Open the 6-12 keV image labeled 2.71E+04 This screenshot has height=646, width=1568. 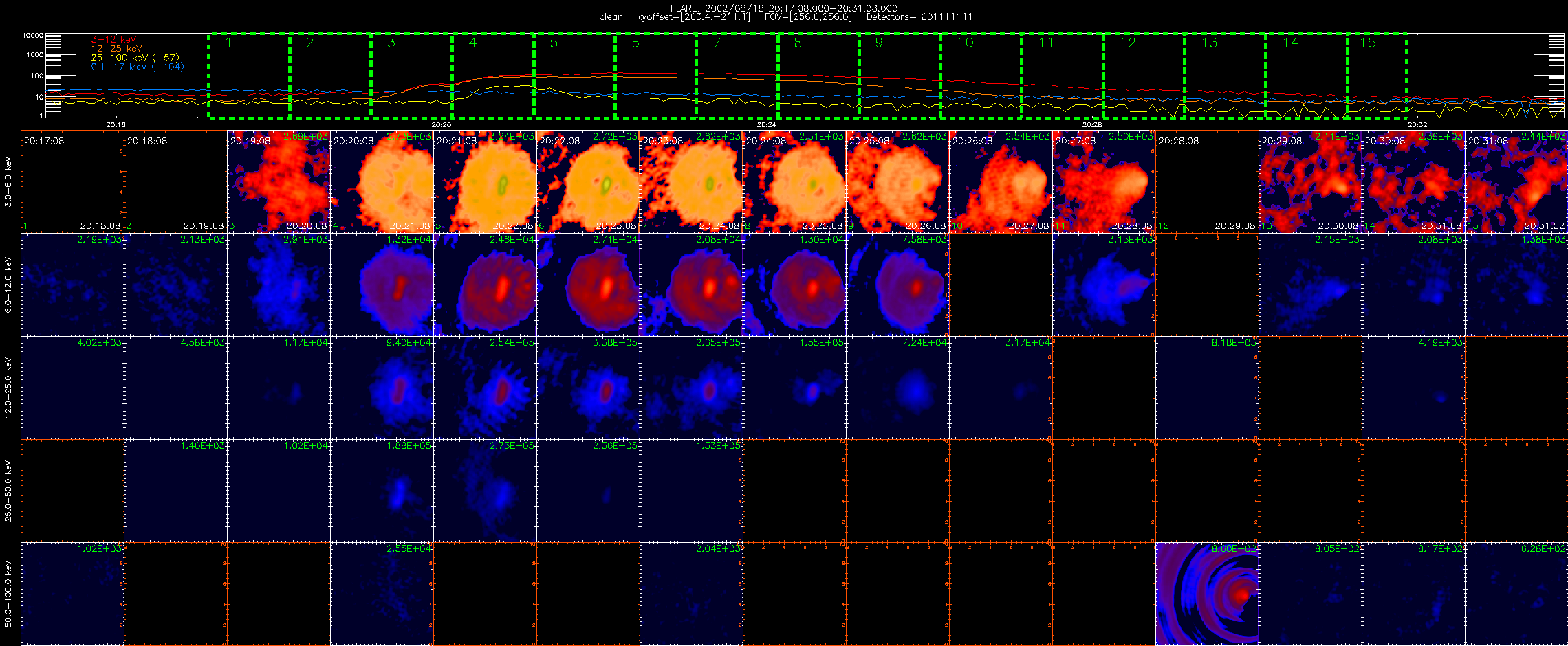pyautogui.click(x=588, y=285)
